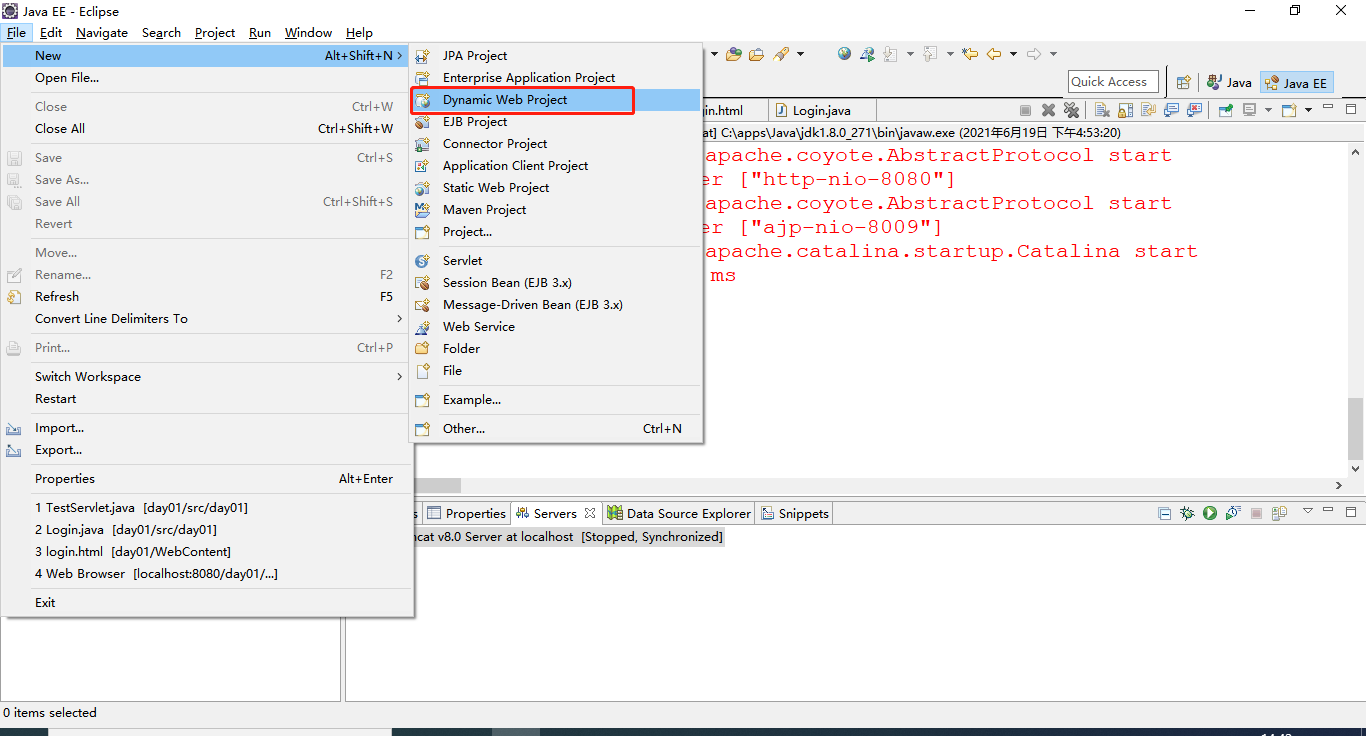Click the Forward navigation arrow icon

(x=1034, y=54)
